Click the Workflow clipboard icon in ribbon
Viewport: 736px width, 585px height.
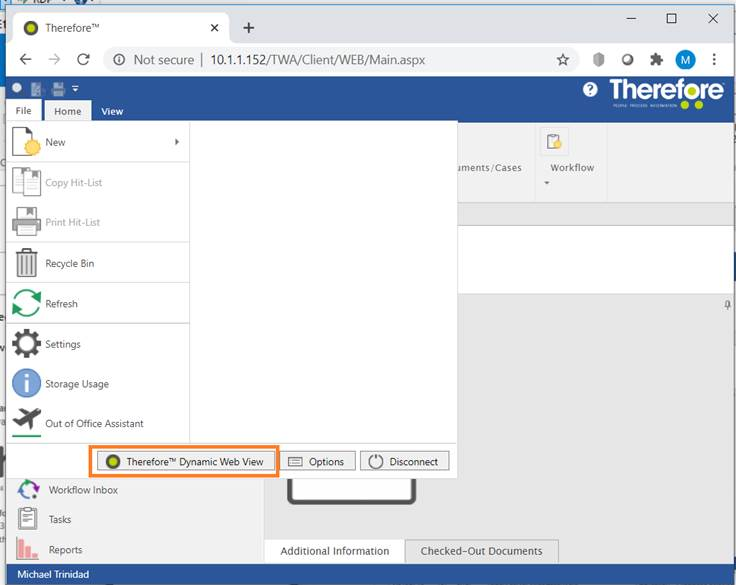tap(555, 142)
